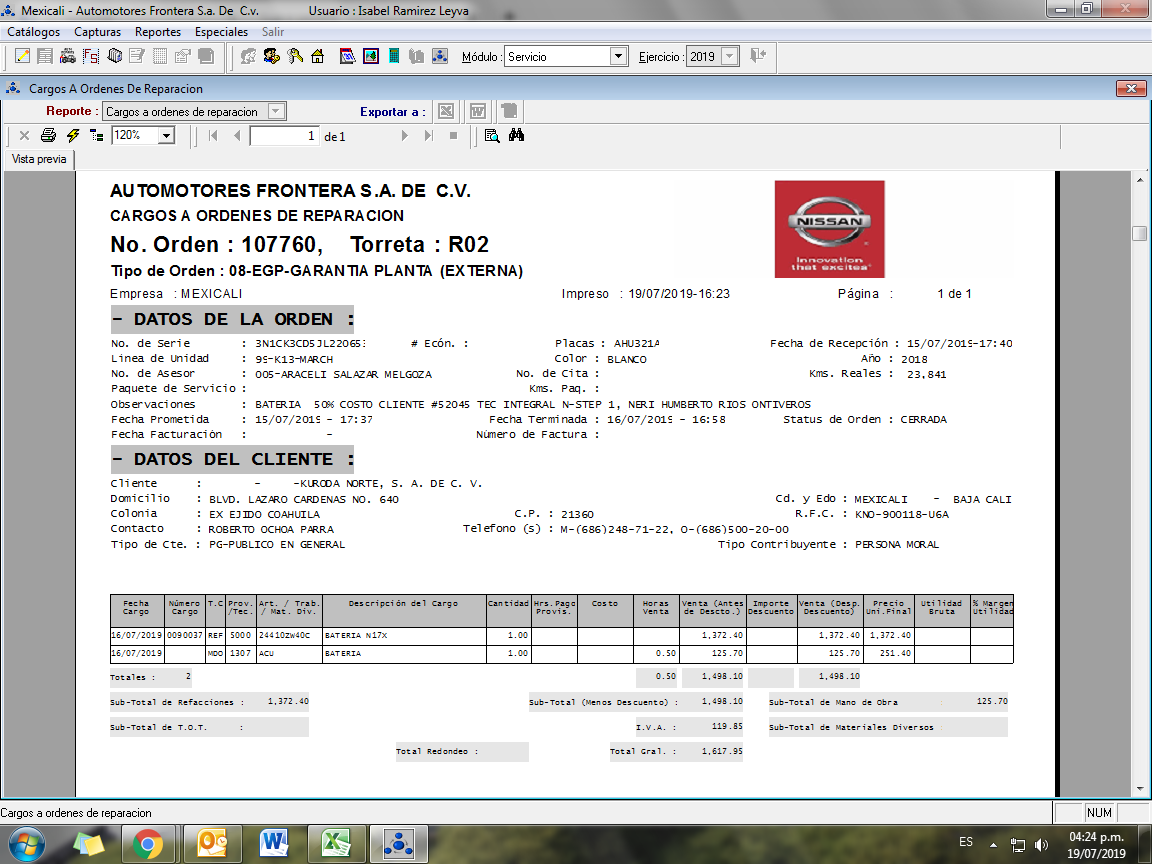Click the lightning bolt refresh icon
This screenshot has width=1152, height=864.
[x=73, y=135]
